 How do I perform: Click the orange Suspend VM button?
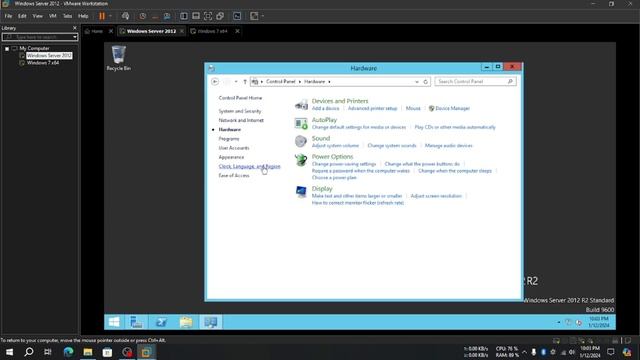[102, 16]
